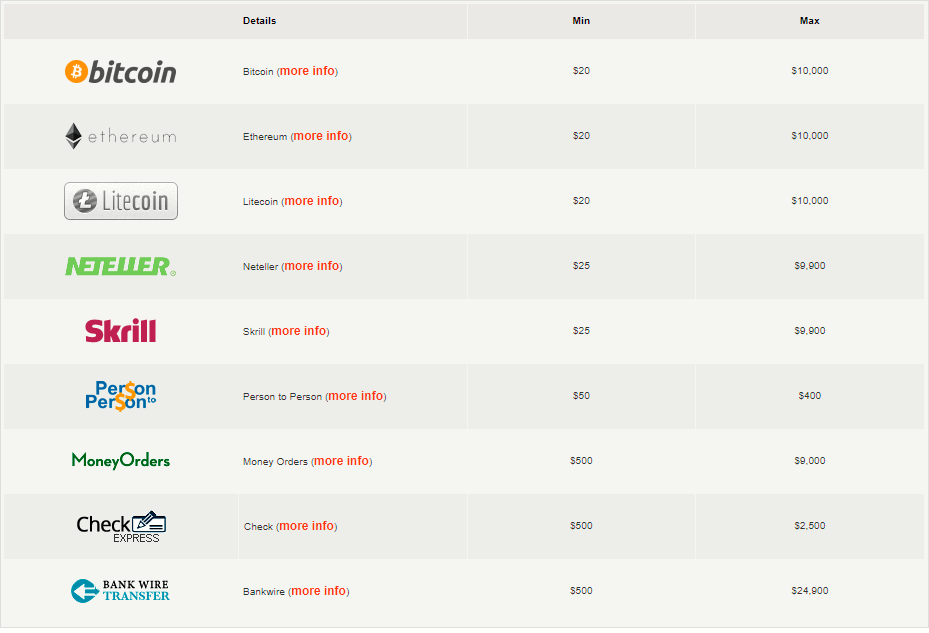Select Litecoin maximum $10,000 cell

(x=809, y=201)
